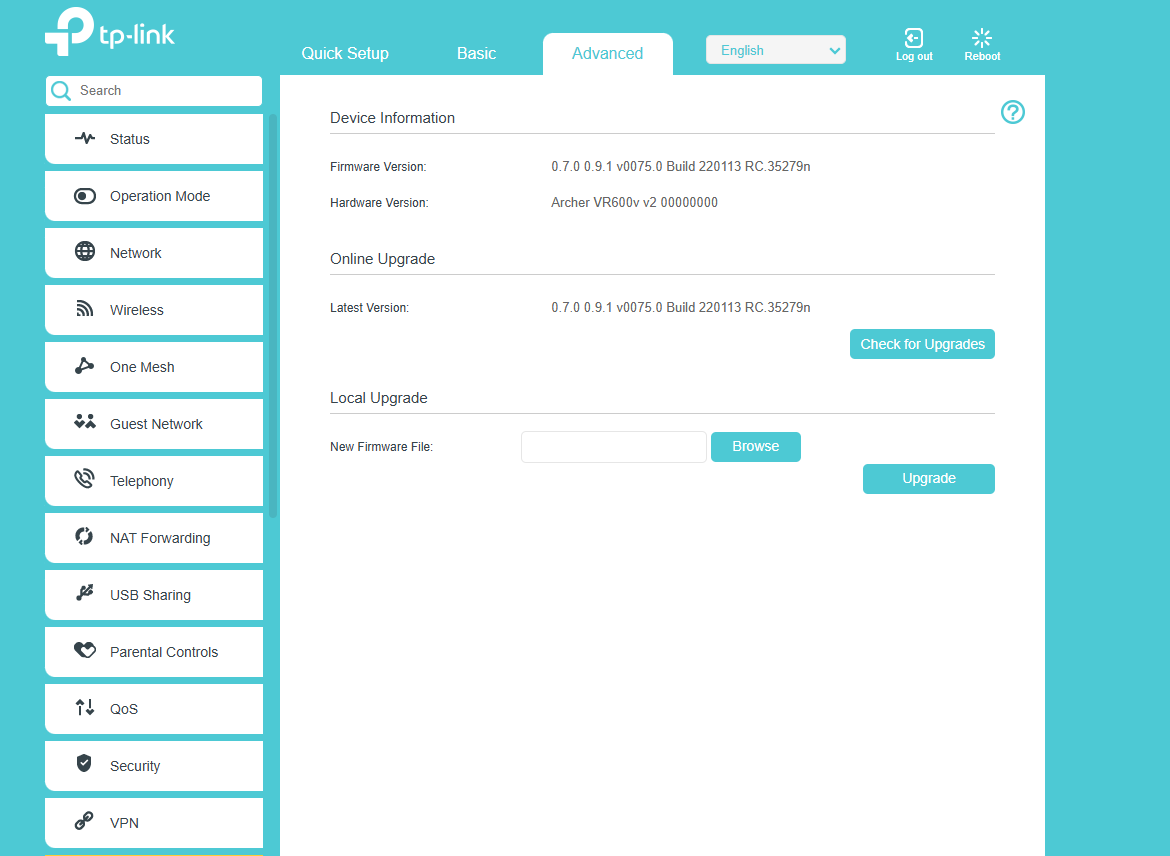Open the English language dropdown

[775, 50]
